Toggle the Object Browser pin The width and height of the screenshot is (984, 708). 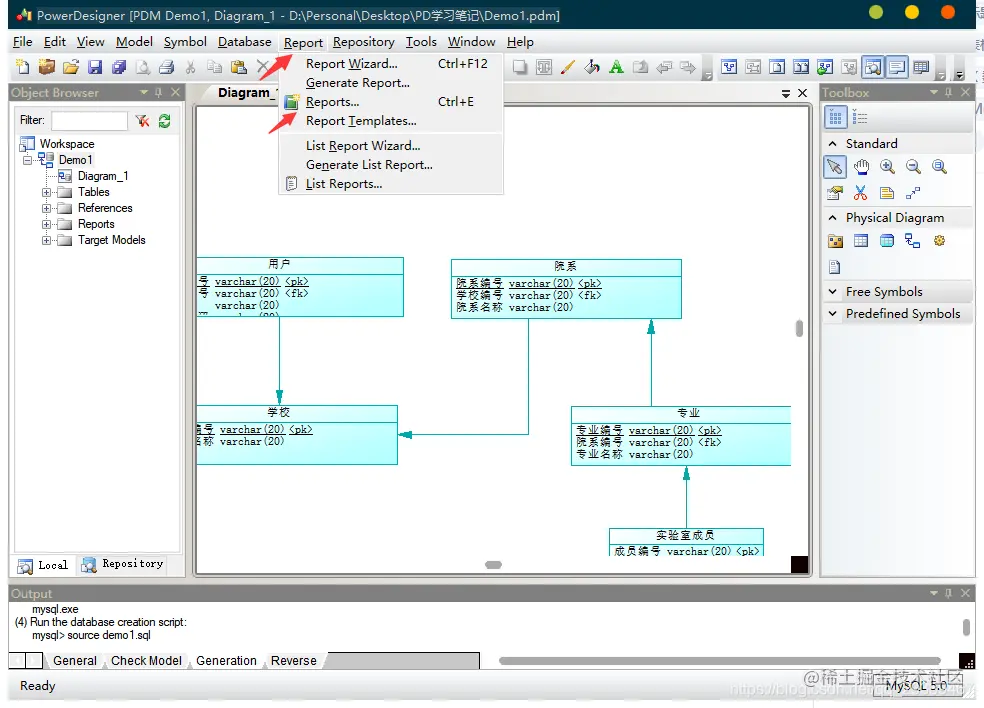(159, 93)
